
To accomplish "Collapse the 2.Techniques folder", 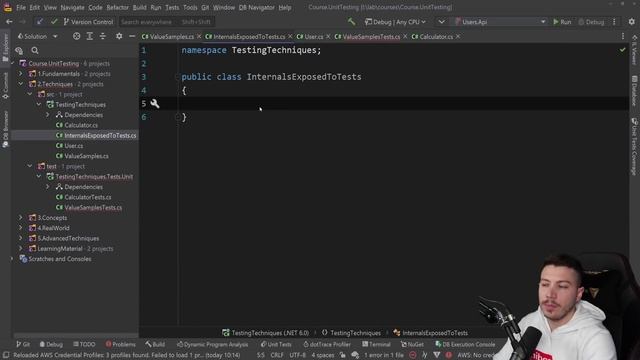I will (21, 84).
